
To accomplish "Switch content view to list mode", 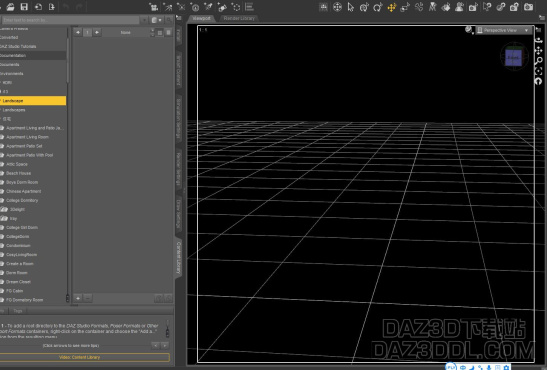I will (168, 32).
